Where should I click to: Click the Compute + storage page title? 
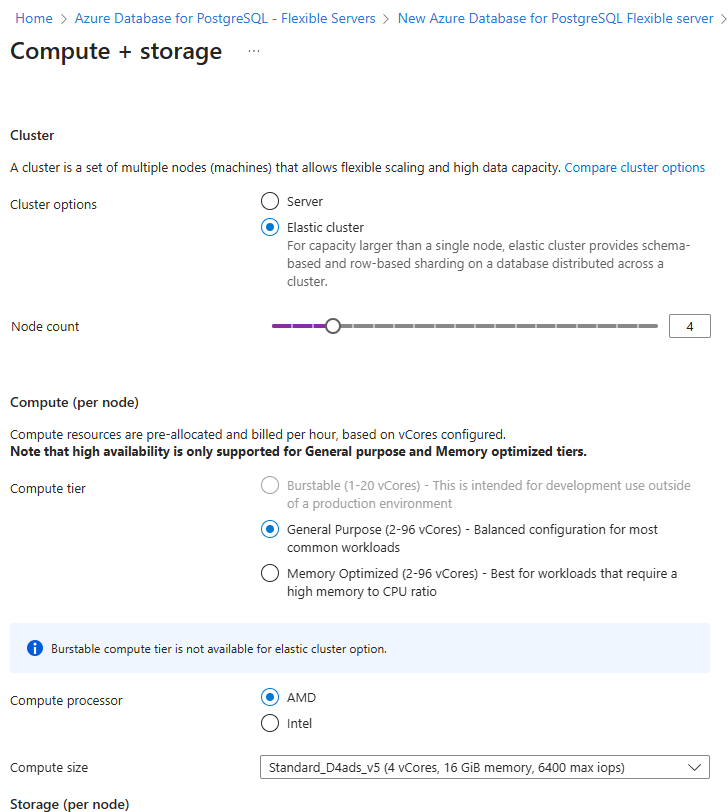tap(115, 52)
